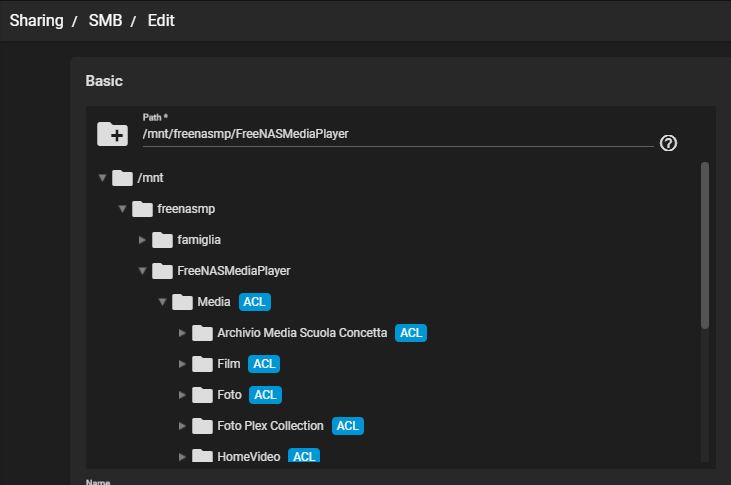The image size is (731, 485).
Task: Click the ACL badge next to Foto Plex Collection
Action: [348, 426]
